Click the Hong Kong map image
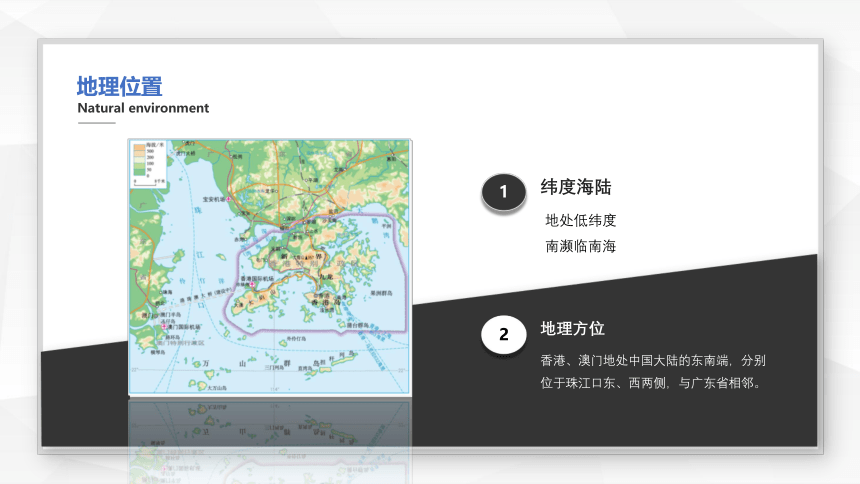 [x=270, y=267]
